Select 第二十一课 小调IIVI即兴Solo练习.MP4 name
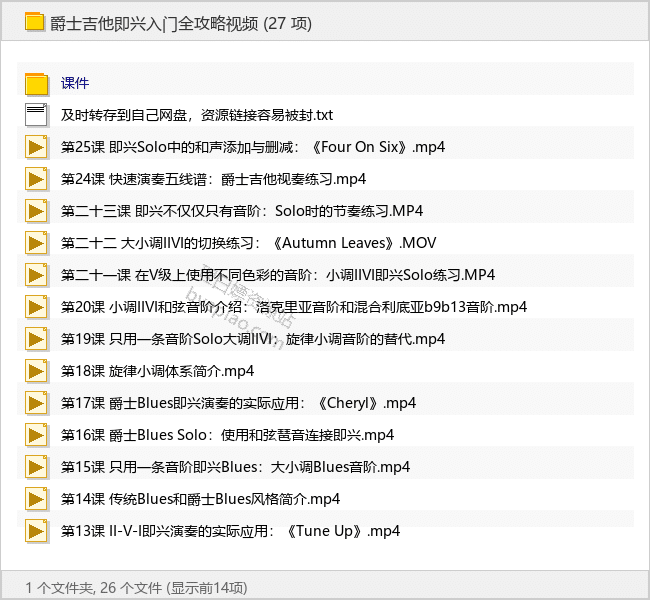The height and width of the screenshot is (600, 650). (278, 275)
